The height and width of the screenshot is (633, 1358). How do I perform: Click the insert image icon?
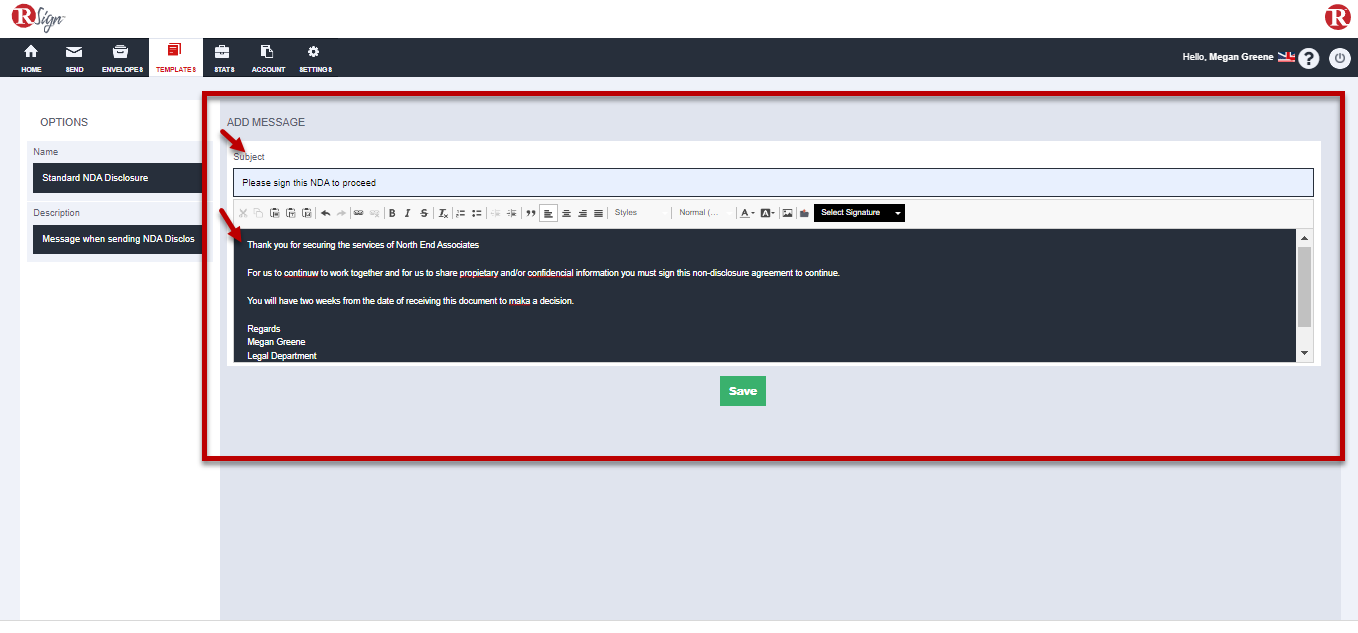coord(787,213)
